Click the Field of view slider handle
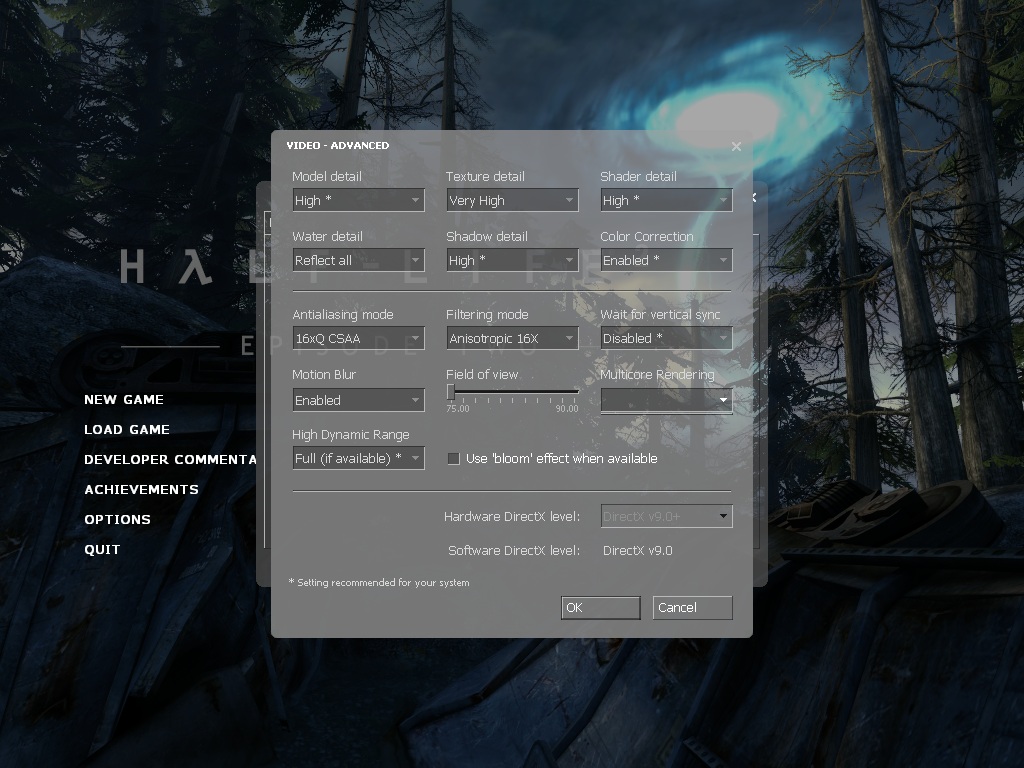Screen dimensions: 1024x768 tap(451, 392)
